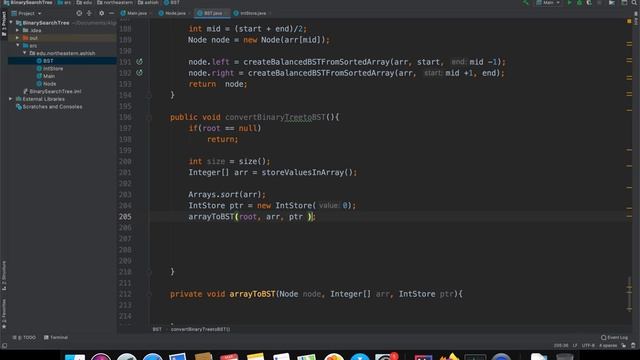The height and width of the screenshot is (360, 640).
Task: Run the Main configuration with green play icon
Action: [x=569, y=3]
